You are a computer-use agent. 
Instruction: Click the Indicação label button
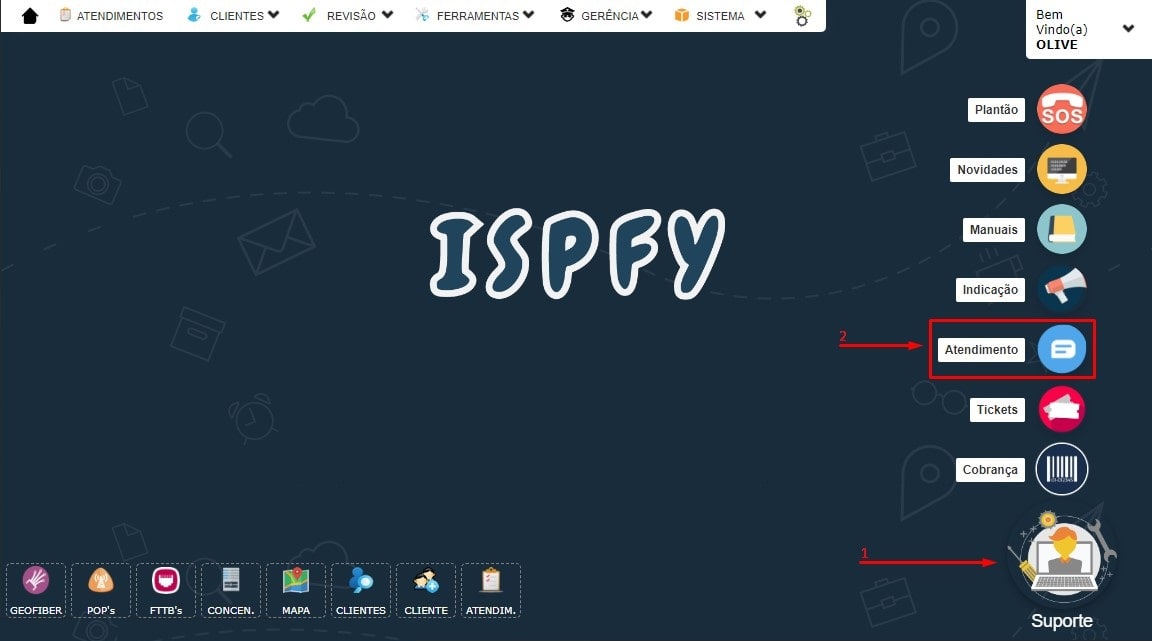pyautogui.click(x=990, y=290)
